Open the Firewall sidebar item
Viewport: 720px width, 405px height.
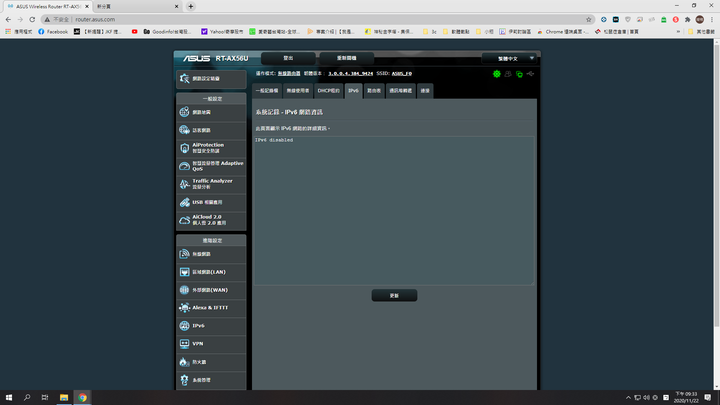[211, 362]
